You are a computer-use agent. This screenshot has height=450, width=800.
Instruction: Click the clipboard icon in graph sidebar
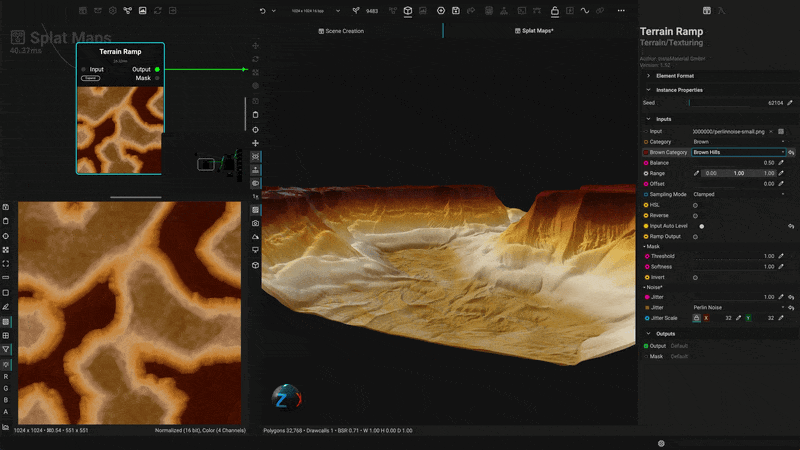coord(255,115)
